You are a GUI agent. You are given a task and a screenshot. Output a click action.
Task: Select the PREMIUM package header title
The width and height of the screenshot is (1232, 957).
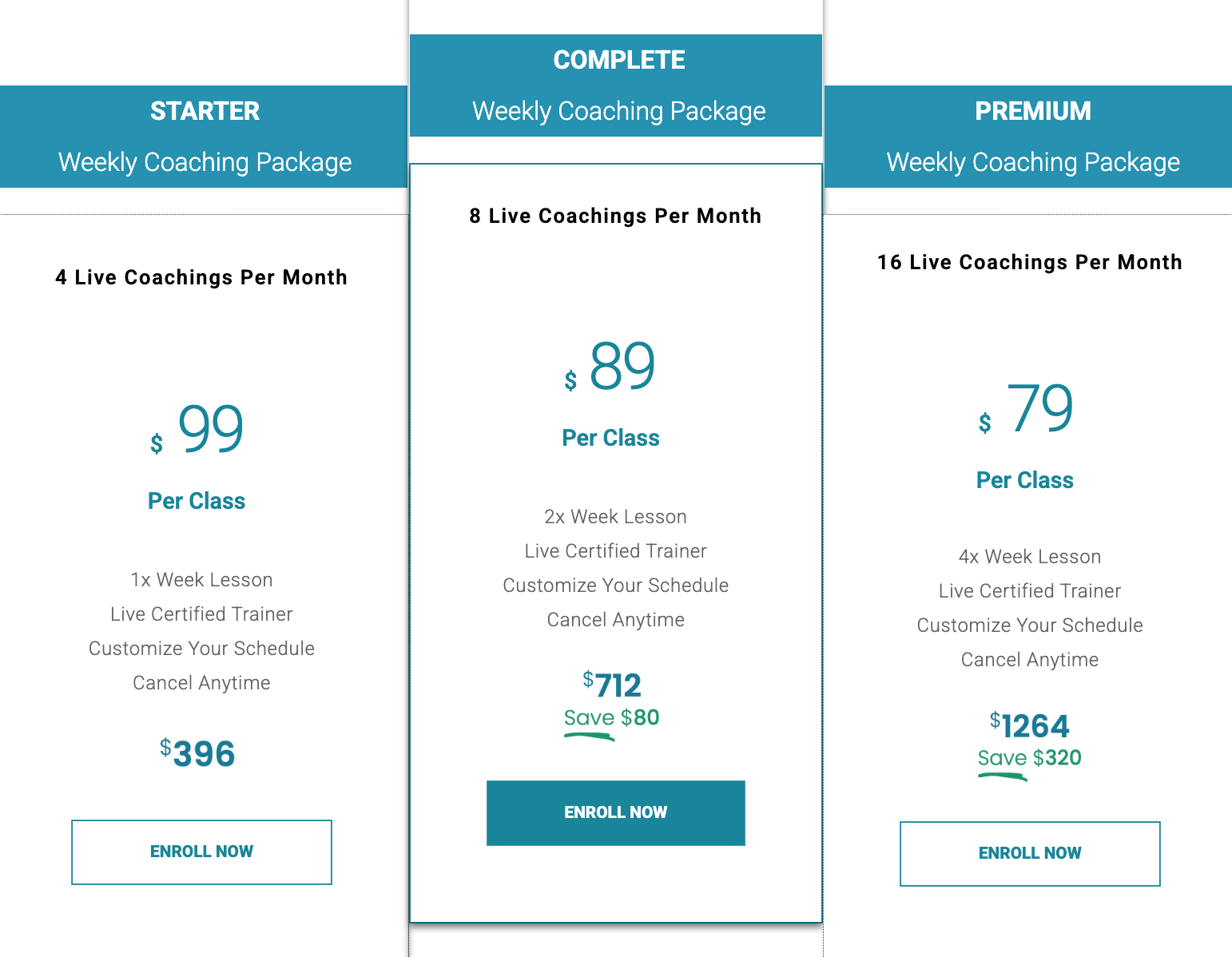[1033, 111]
